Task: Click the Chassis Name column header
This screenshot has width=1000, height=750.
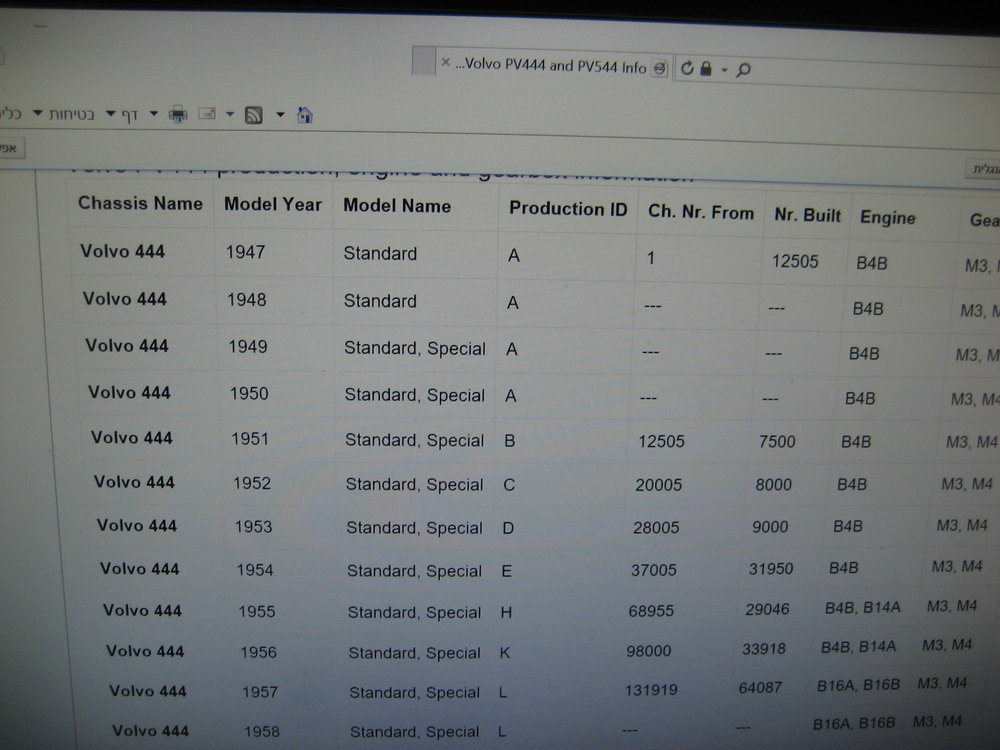Action: point(140,203)
